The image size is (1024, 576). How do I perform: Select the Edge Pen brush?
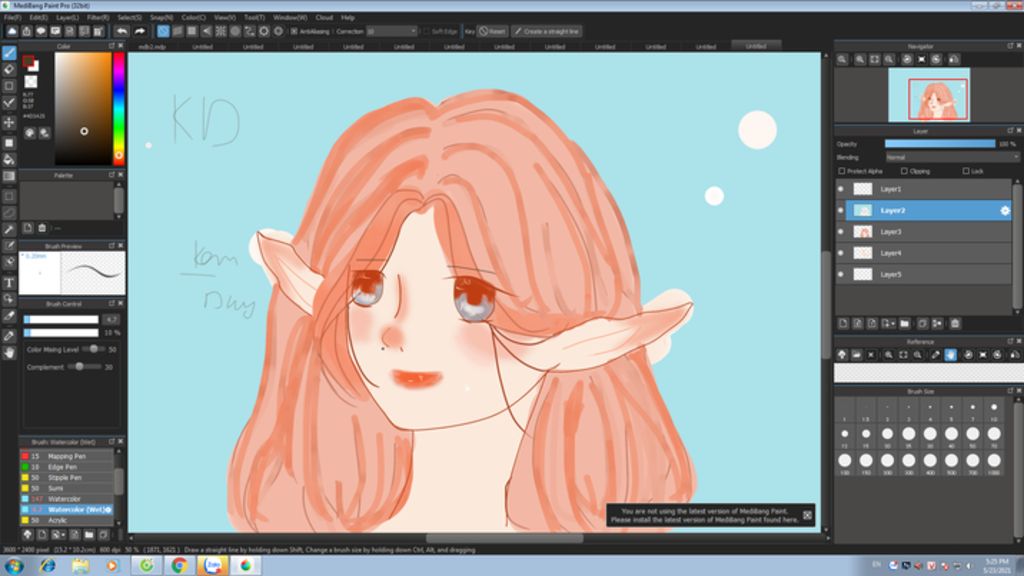[x=66, y=467]
